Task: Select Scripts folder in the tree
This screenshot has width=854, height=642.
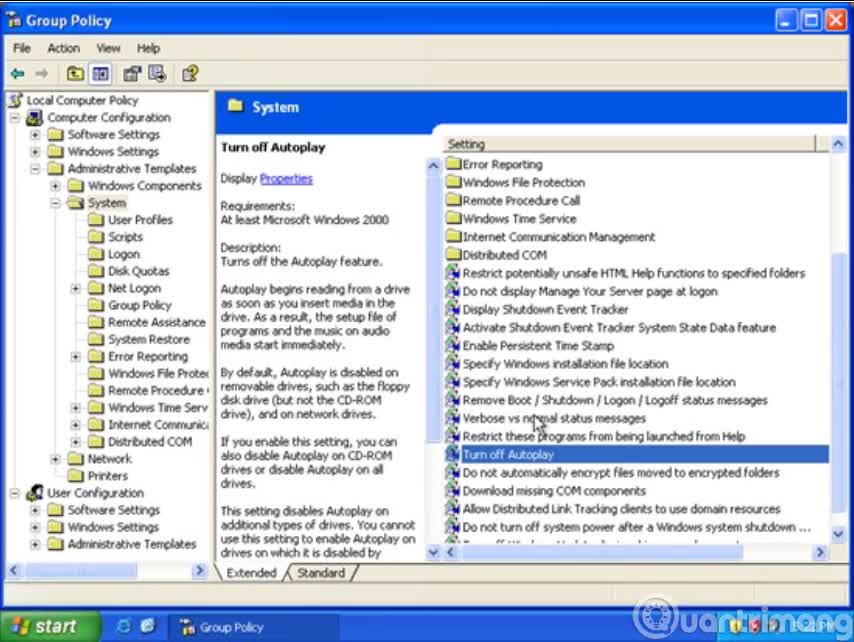Action: point(125,237)
